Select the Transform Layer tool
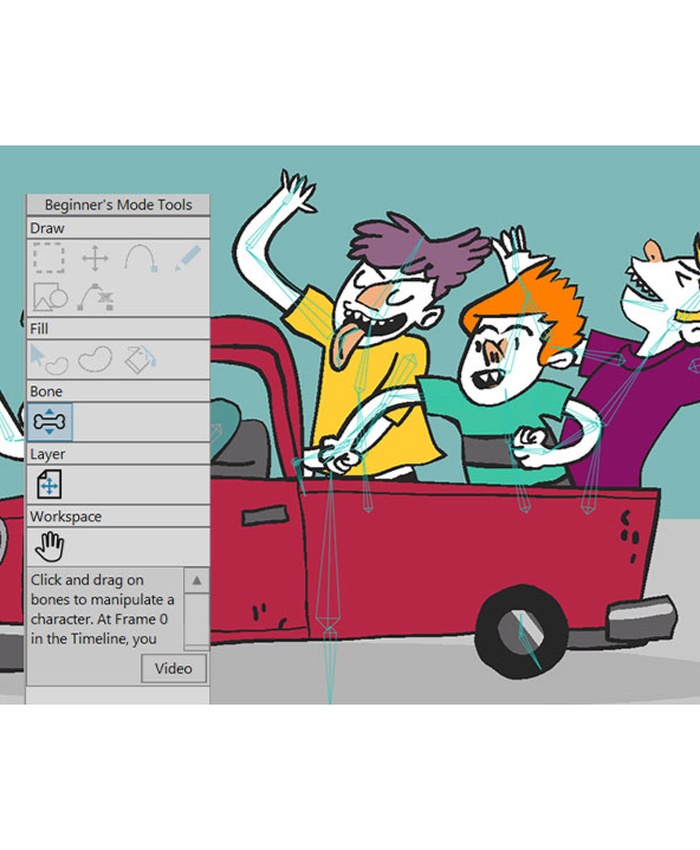Image resolution: width=700 pixels, height=850 pixels. click(x=49, y=485)
